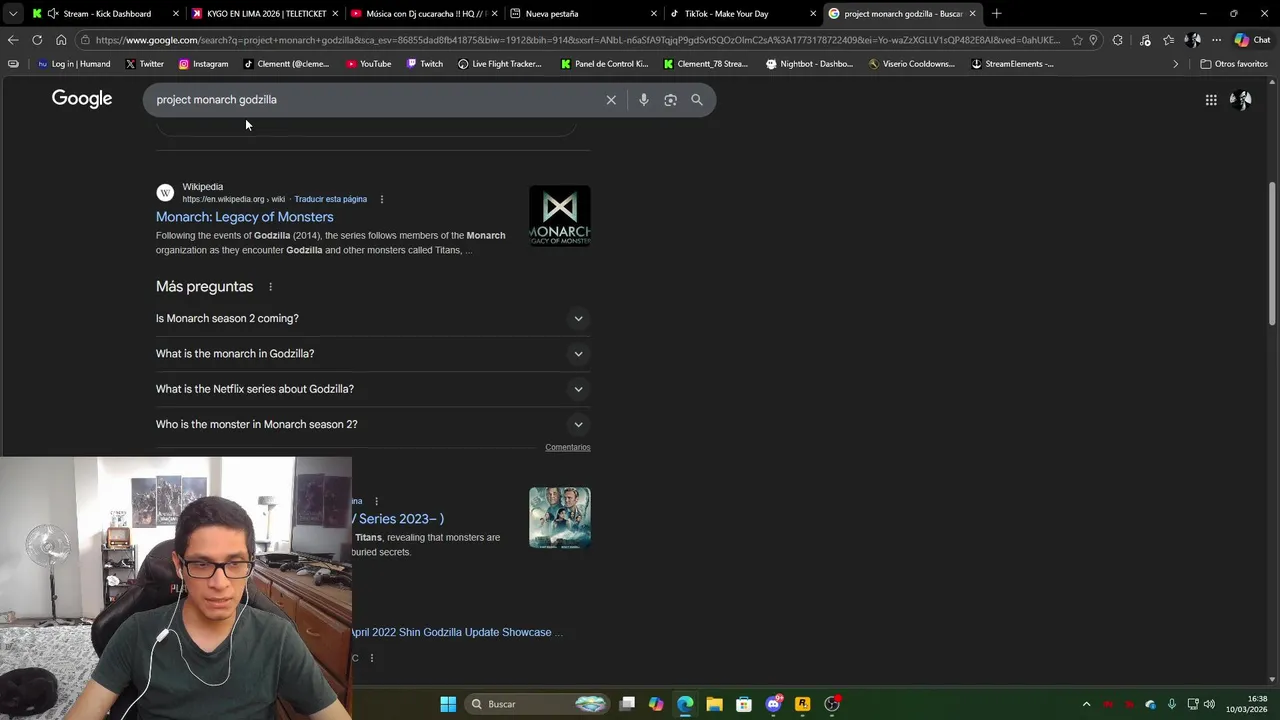
Task: Open the browser extensions puzzle icon
Action: click(1118, 40)
